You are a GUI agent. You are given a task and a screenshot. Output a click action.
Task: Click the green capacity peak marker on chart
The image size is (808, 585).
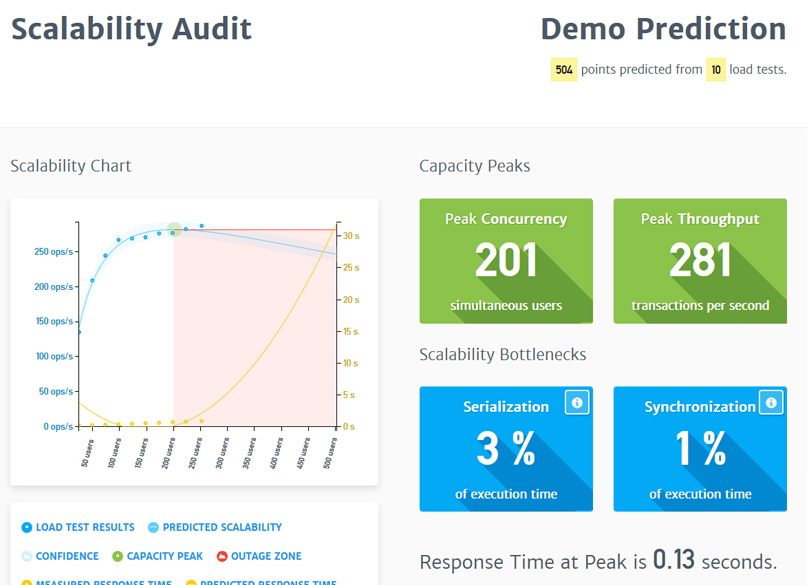[x=174, y=229]
